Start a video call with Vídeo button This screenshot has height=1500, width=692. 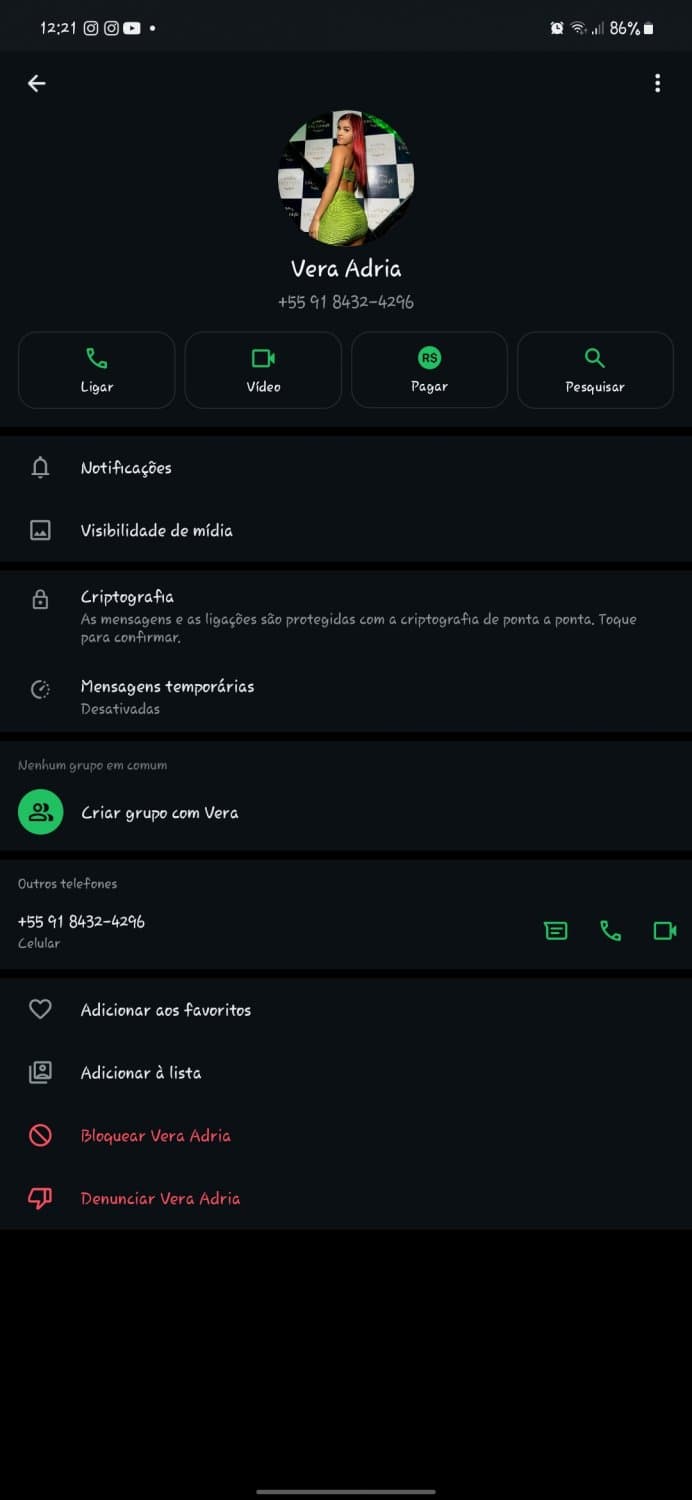[263, 370]
